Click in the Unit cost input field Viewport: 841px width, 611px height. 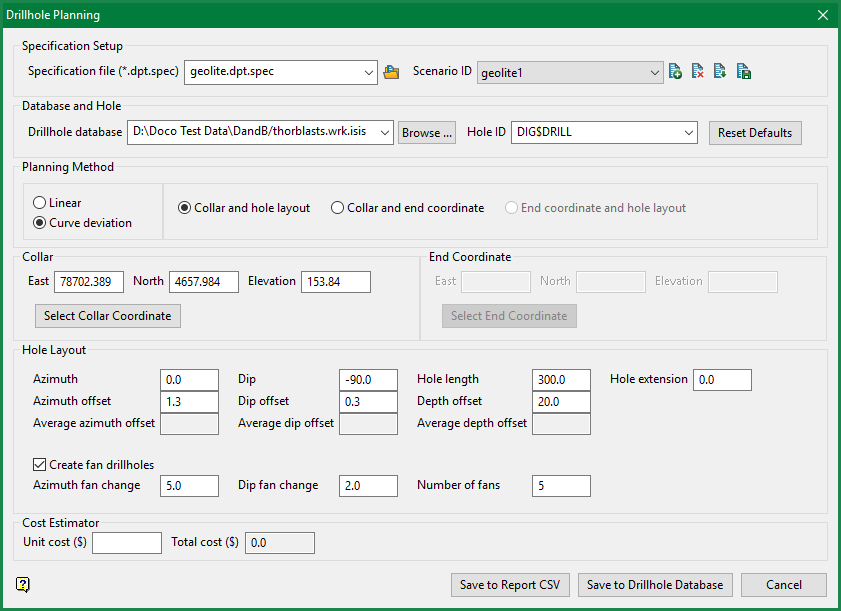point(127,542)
